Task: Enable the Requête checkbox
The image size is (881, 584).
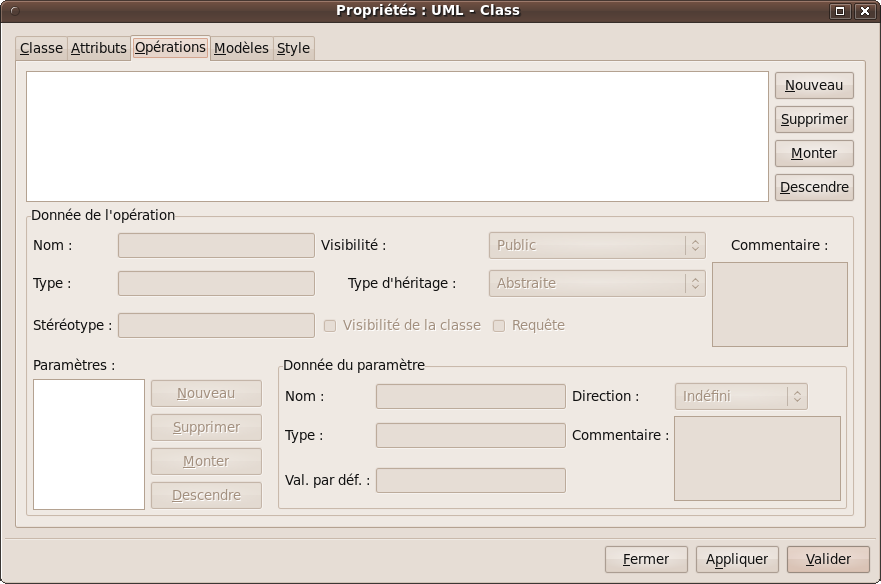Action: click(x=499, y=325)
